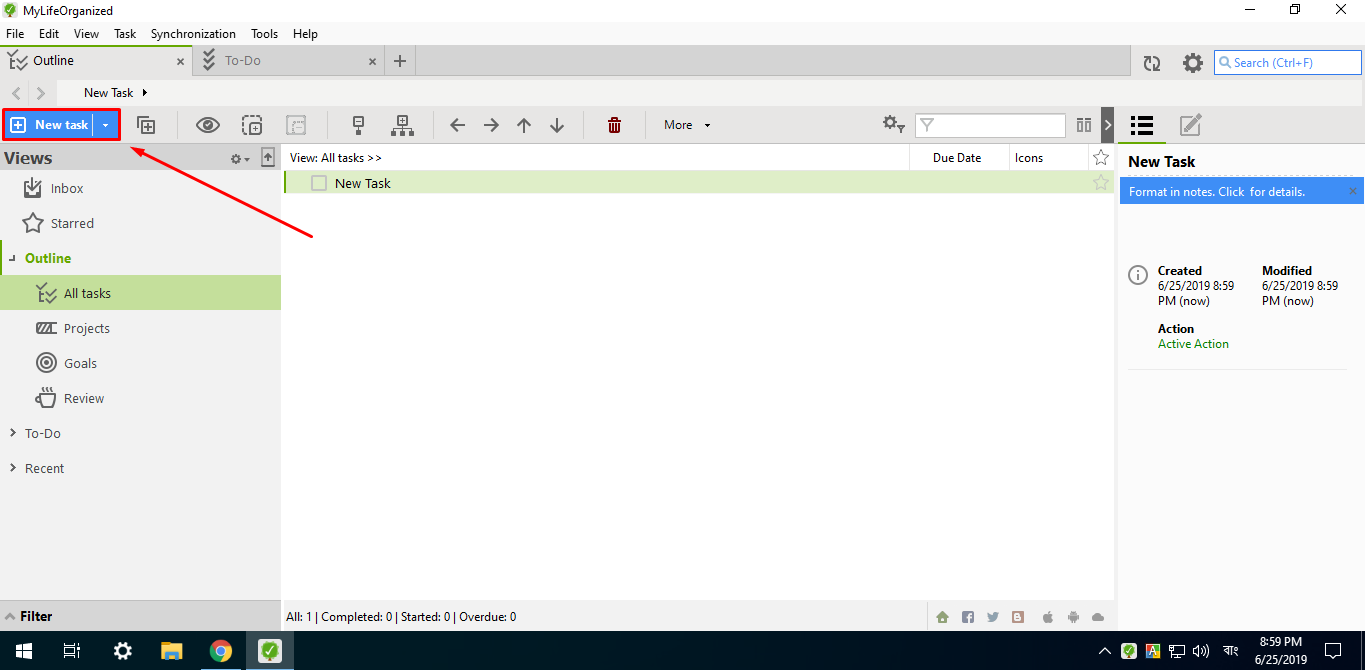Switch to the notes edit tab
This screenshot has height=670, width=1365.
pyautogui.click(x=1190, y=125)
